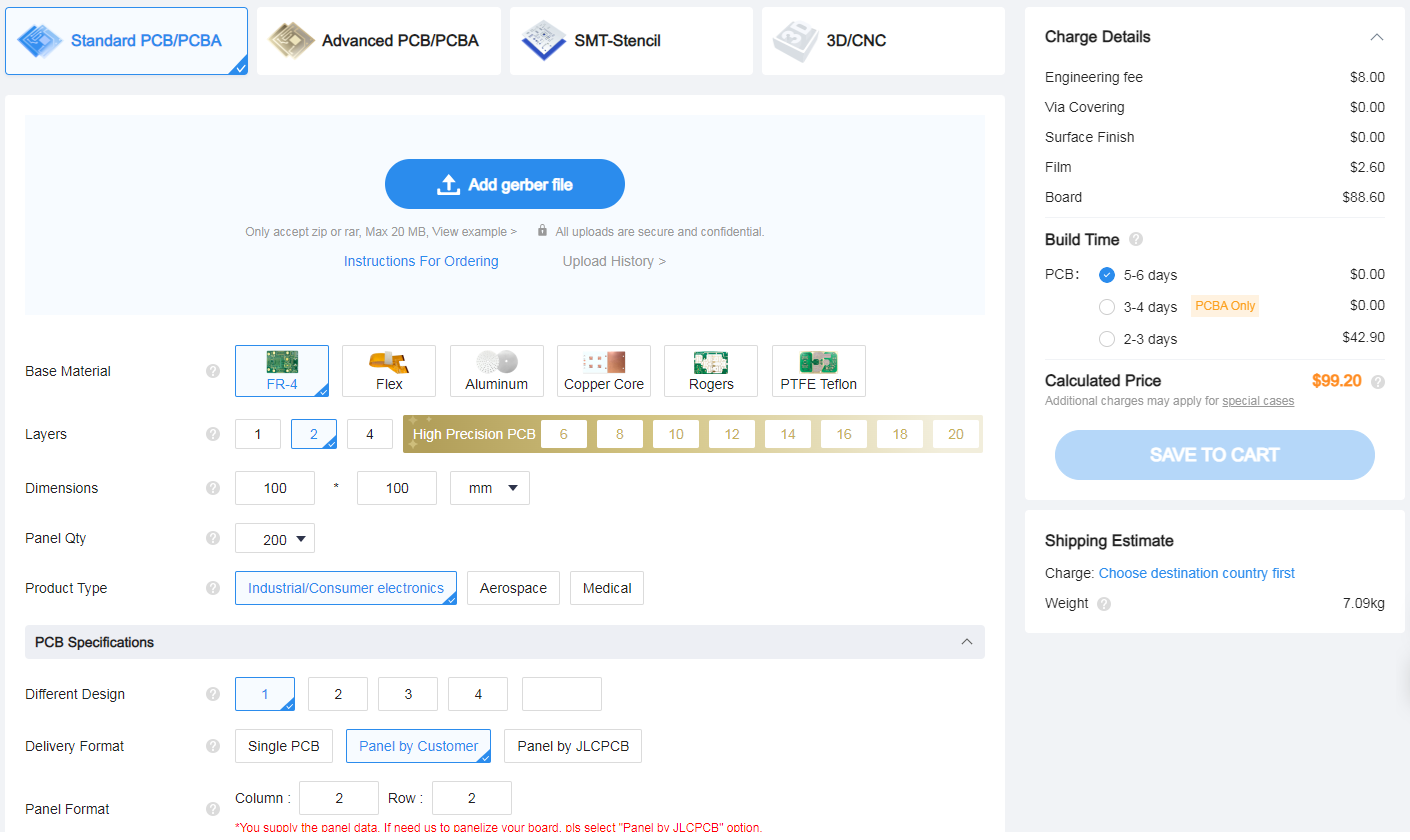1410x840 pixels.
Task: Collapse the PCB Specifications section
Action: tap(966, 642)
